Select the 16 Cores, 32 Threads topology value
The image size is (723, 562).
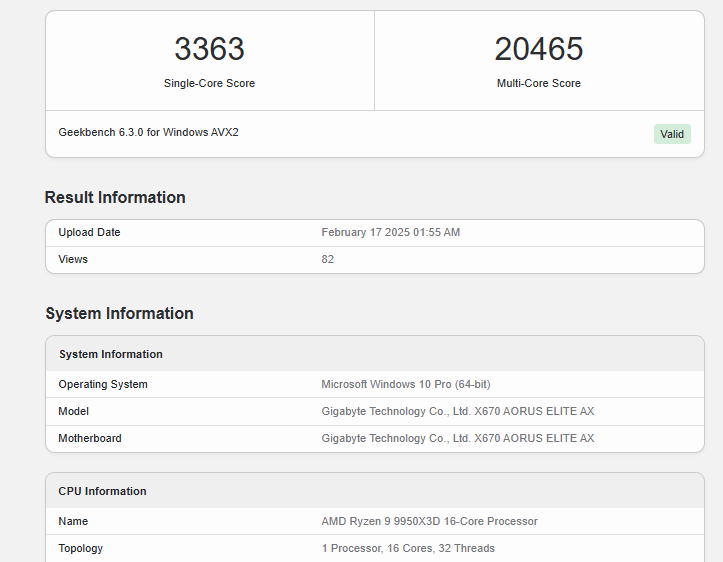pyautogui.click(x=408, y=548)
